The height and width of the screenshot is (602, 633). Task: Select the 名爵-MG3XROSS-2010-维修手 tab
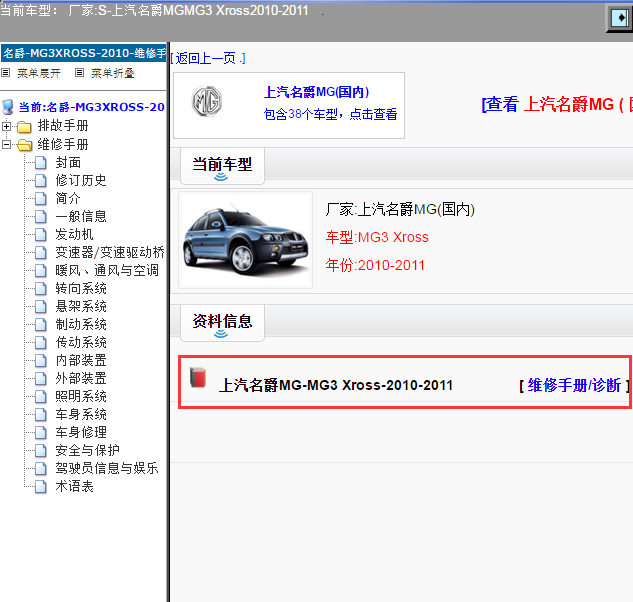click(x=84, y=53)
